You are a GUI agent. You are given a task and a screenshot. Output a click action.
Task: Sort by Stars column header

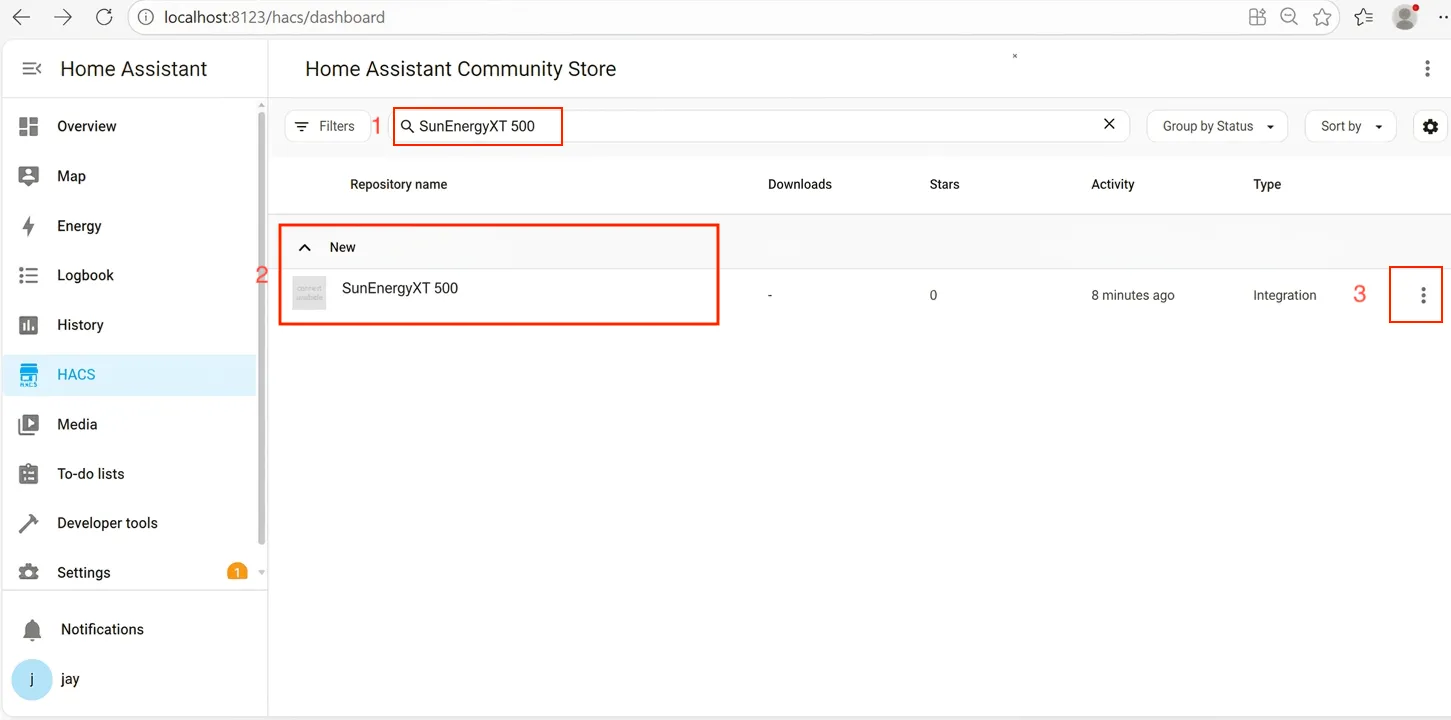944,185
